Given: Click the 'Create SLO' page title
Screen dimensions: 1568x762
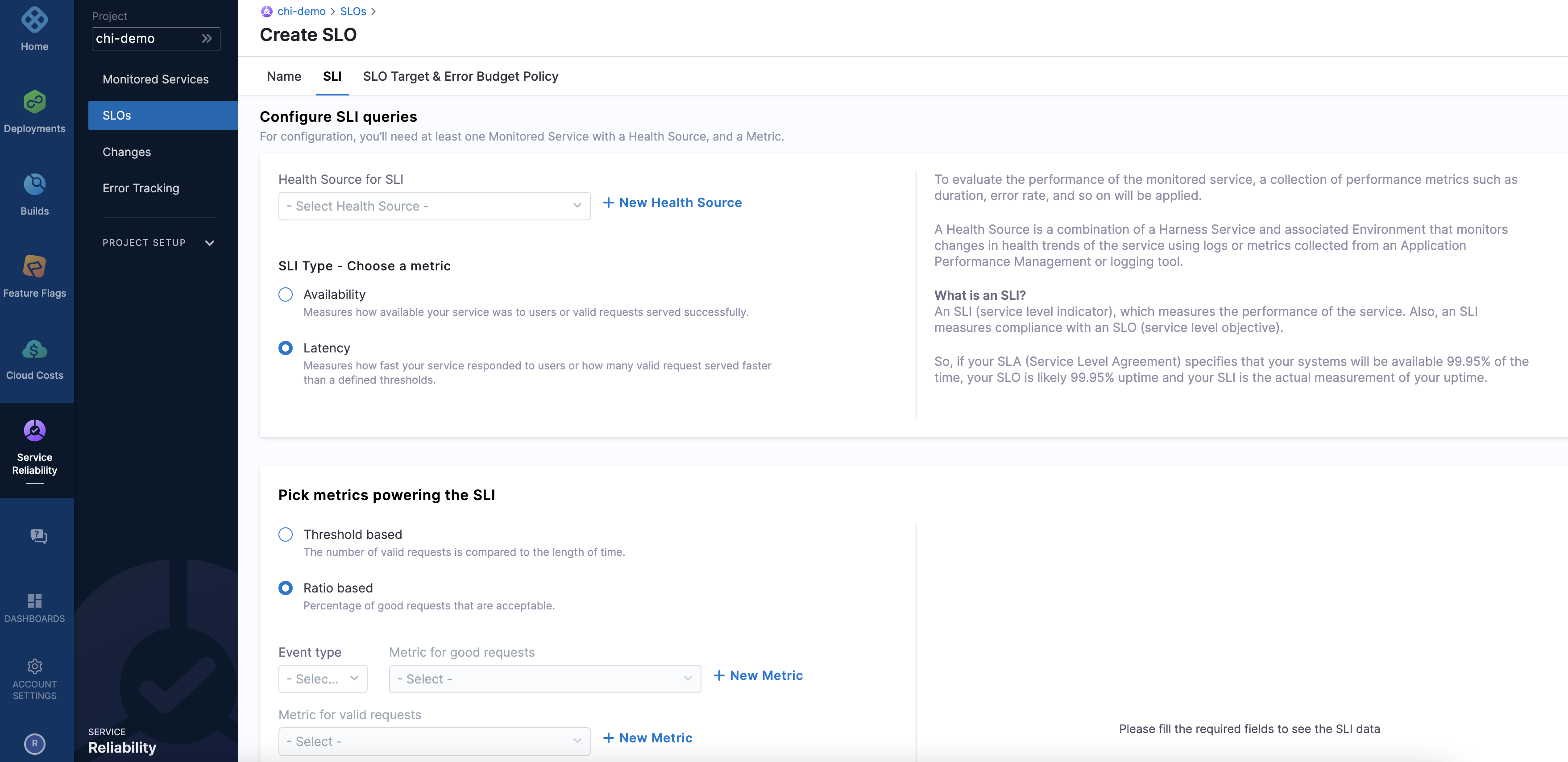Looking at the screenshot, I should [308, 35].
